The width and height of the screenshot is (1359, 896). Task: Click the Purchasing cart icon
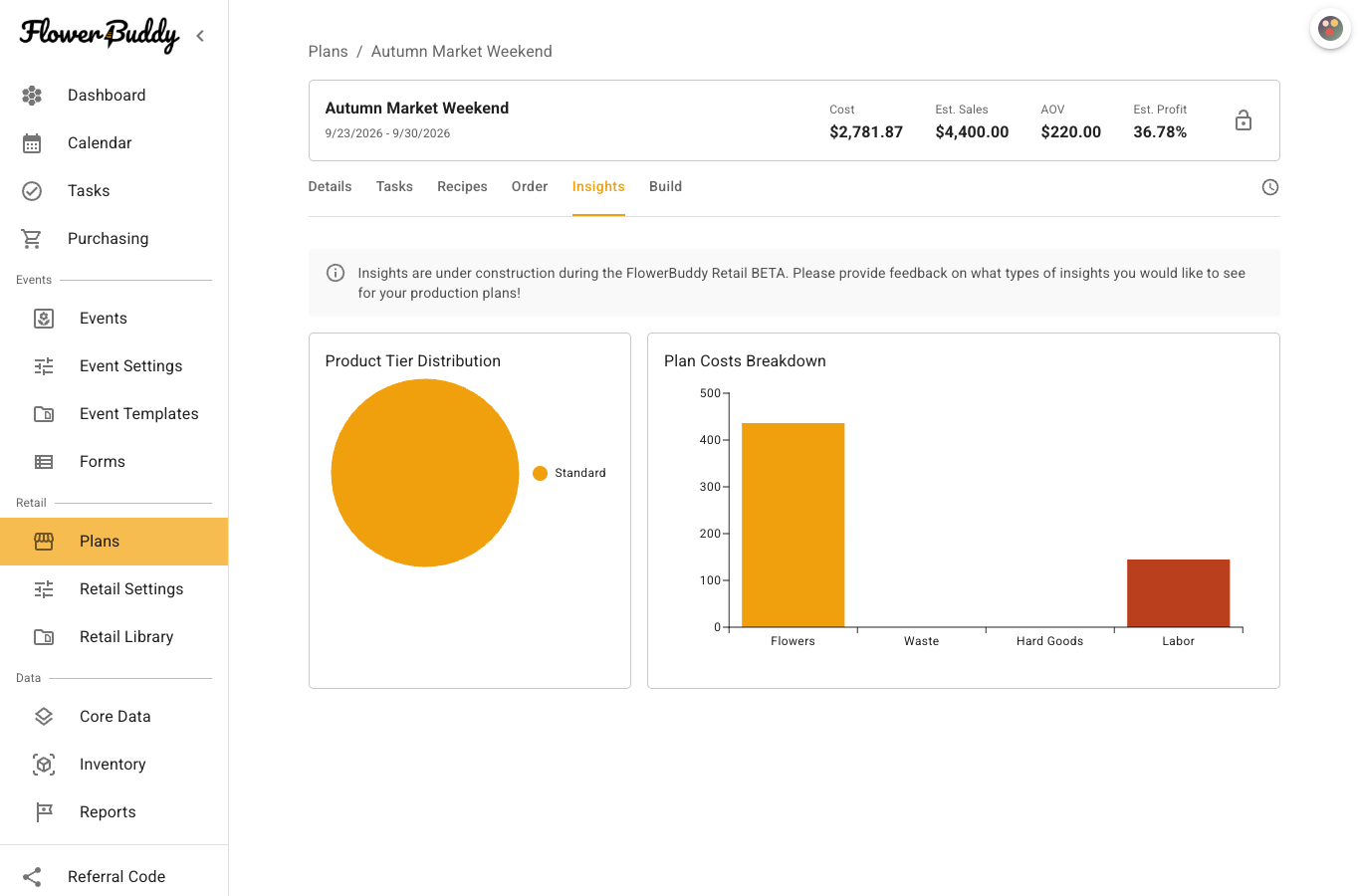pyautogui.click(x=32, y=239)
